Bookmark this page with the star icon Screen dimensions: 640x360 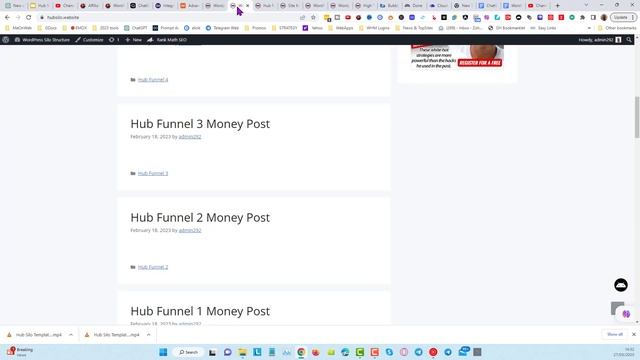[x=313, y=18]
